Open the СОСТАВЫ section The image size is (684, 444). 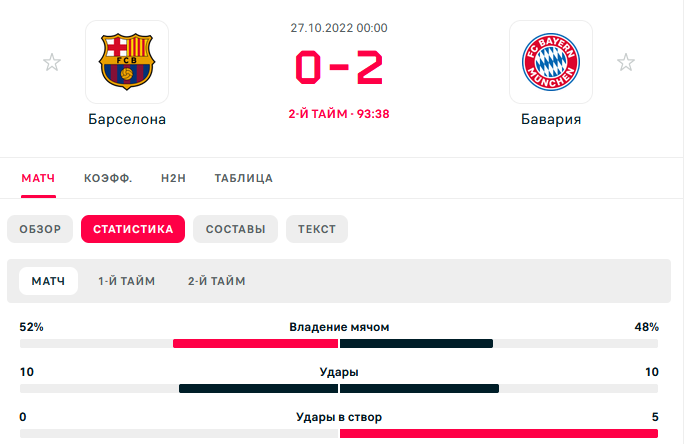click(236, 229)
